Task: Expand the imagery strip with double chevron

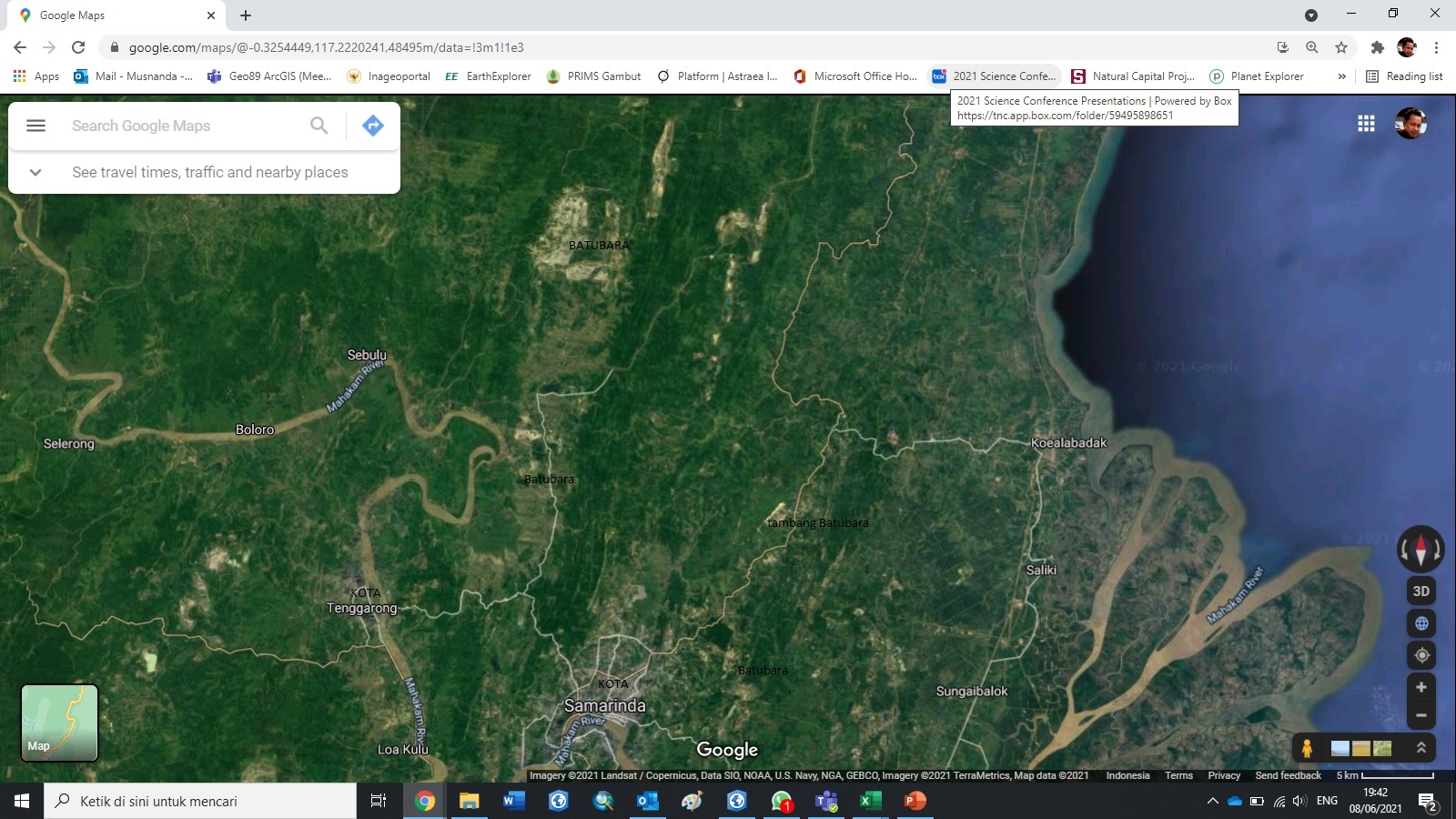Action: [x=1421, y=748]
